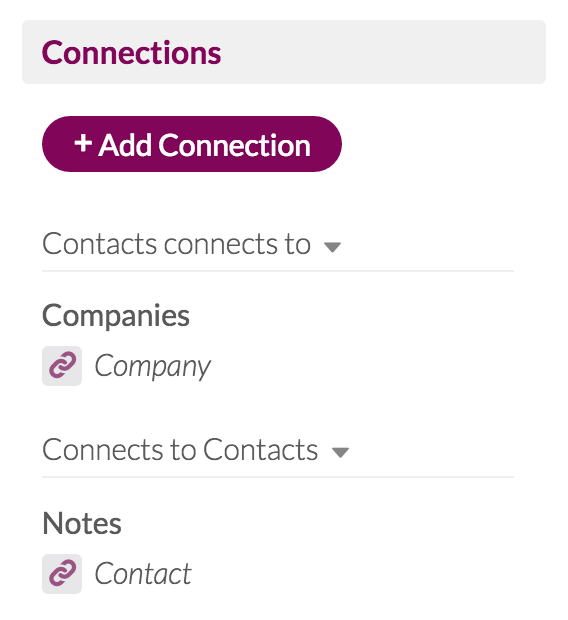Screen dimensions: 568x620
Task: Click the chain-link icon beside Contact
Action: pyautogui.click(x=62, y=573)
